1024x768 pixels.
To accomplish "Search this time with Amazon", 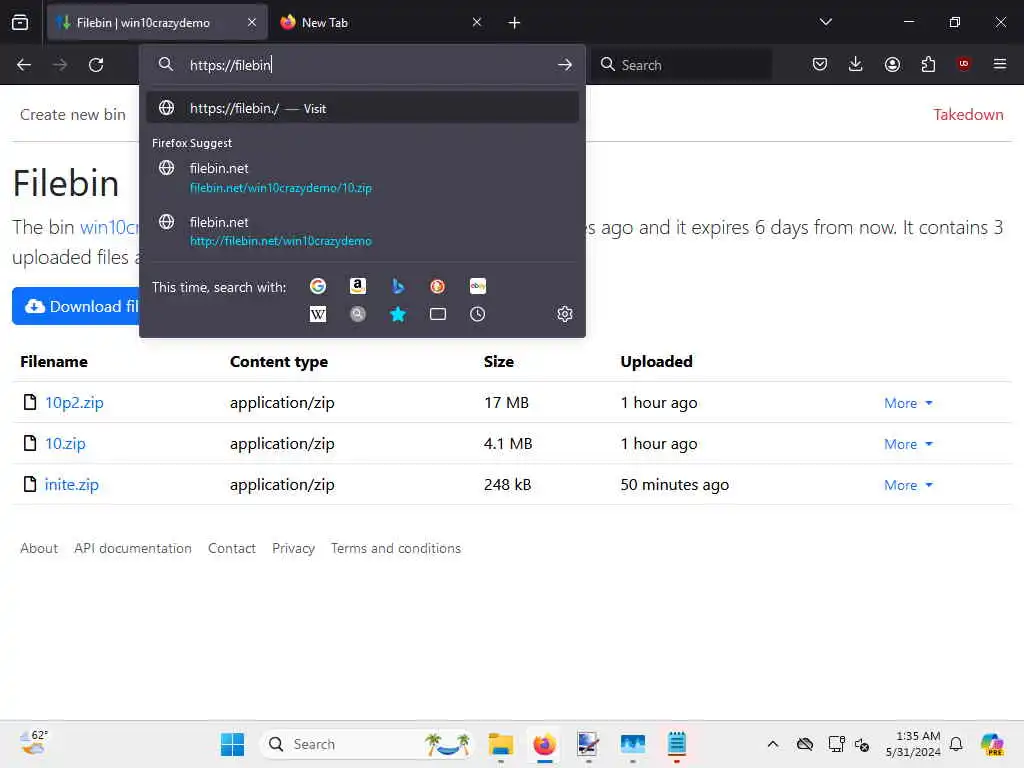I will 358,286.
